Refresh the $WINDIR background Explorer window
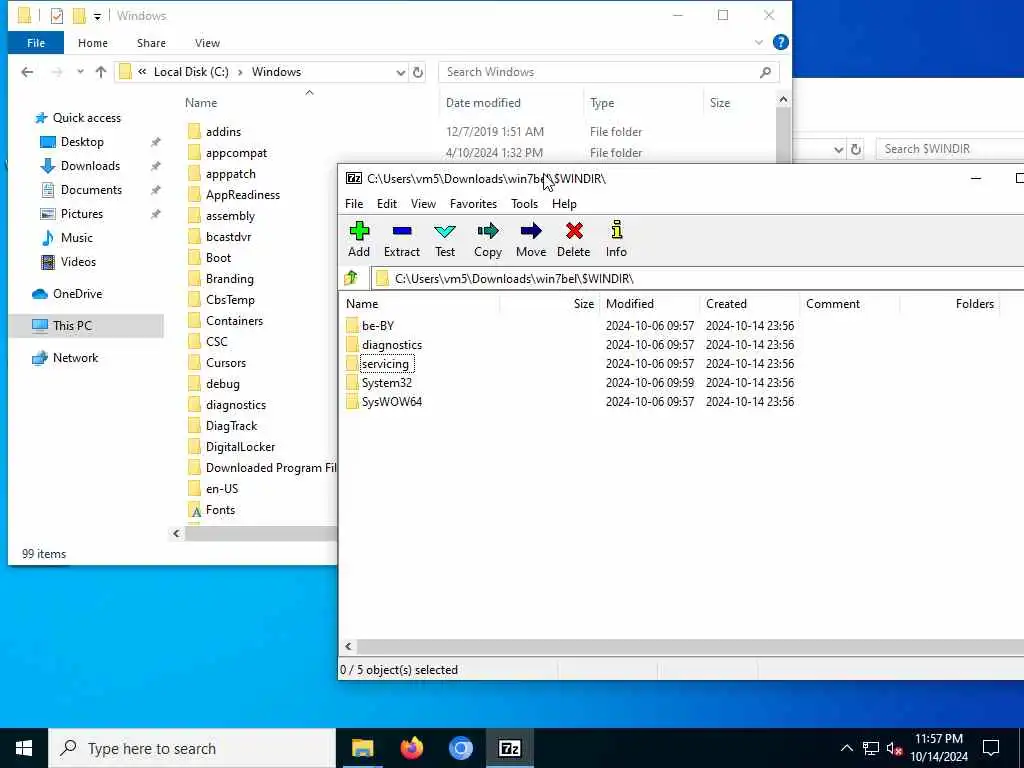This screenshot has width=1024, height=768. [x=856, y=149]
